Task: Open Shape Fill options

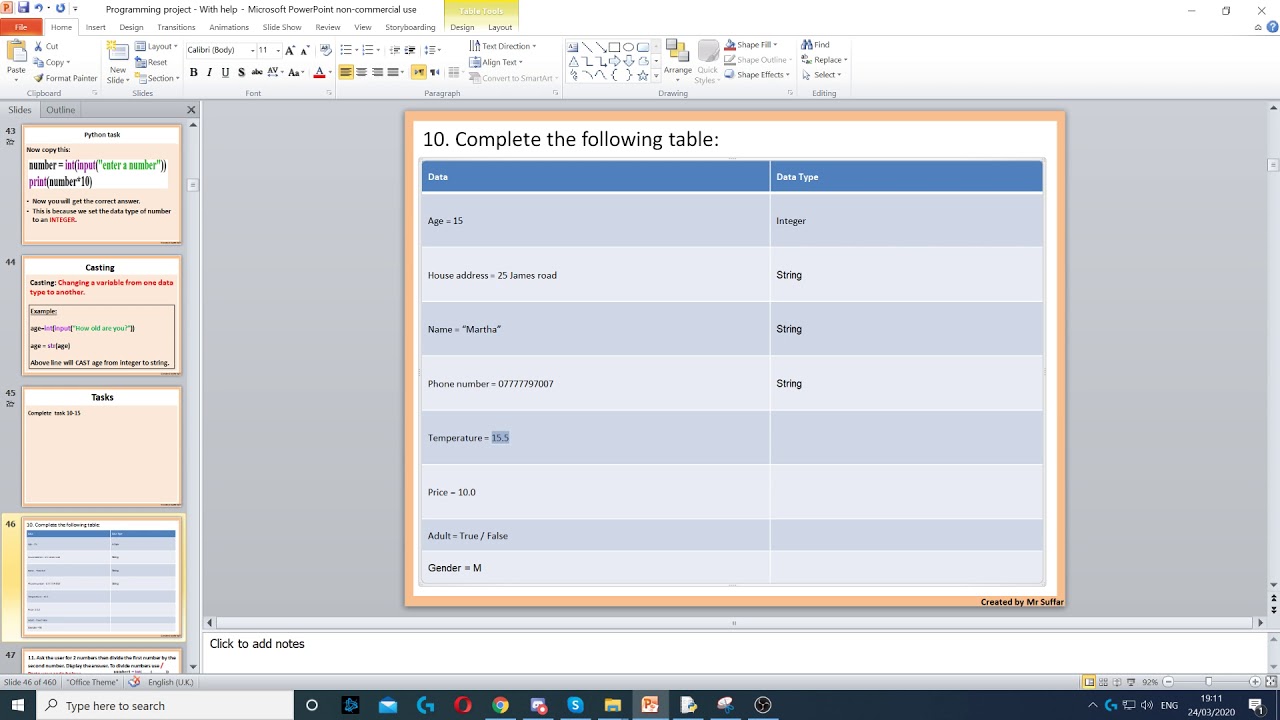Action: (x=752, y=45)
